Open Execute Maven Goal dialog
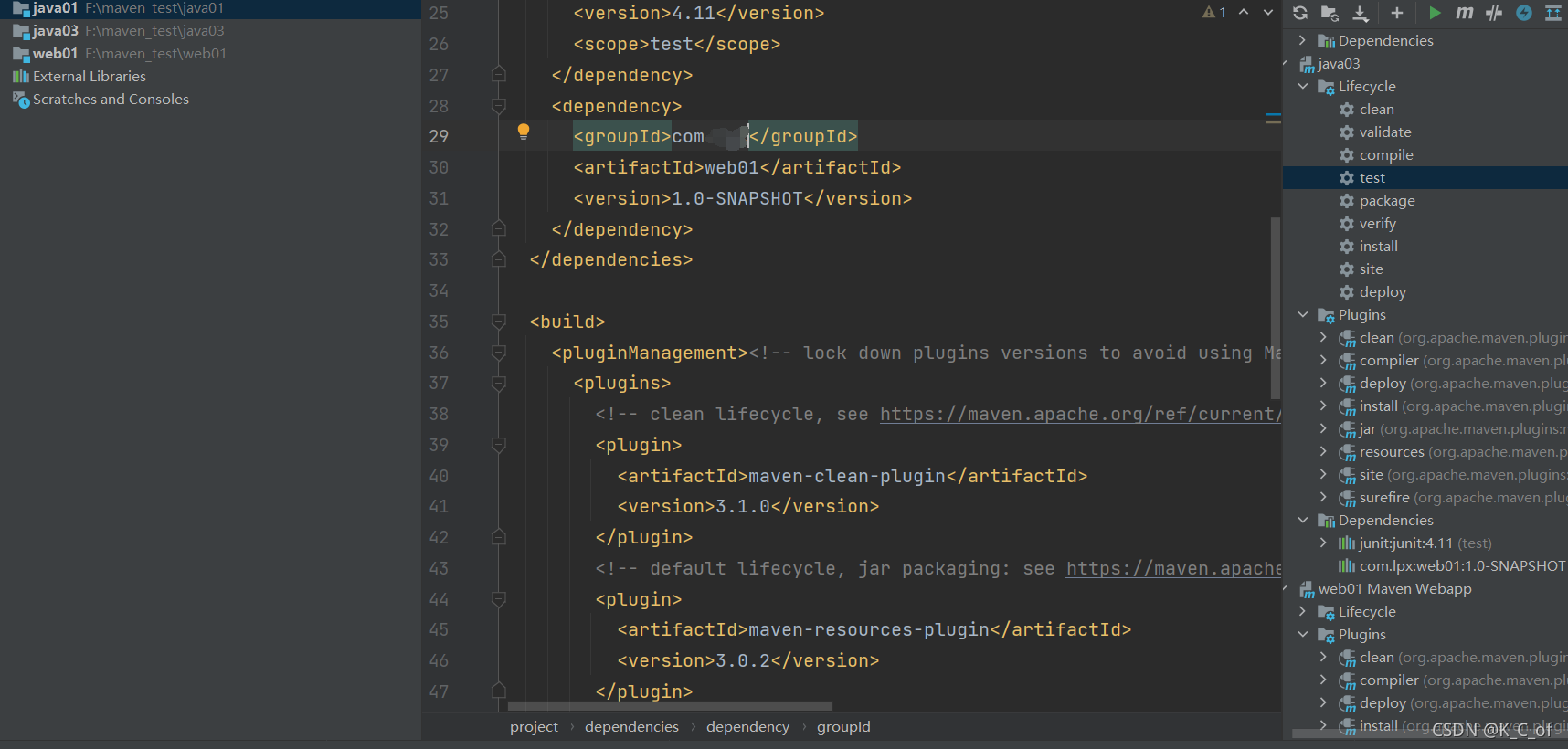The image size is (1568, 749). click(x=1465, y=13)
